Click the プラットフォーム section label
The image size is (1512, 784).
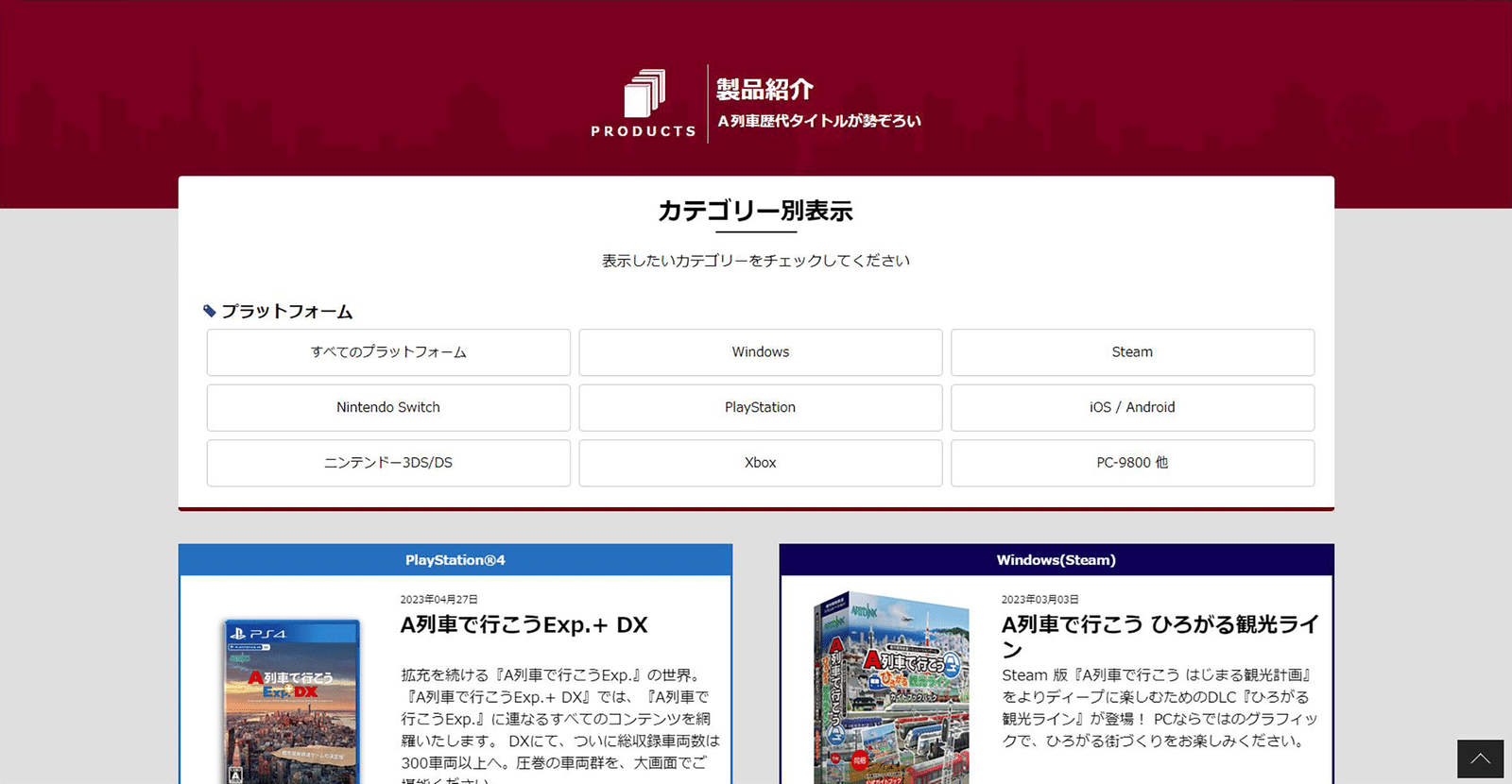[287, 312]
